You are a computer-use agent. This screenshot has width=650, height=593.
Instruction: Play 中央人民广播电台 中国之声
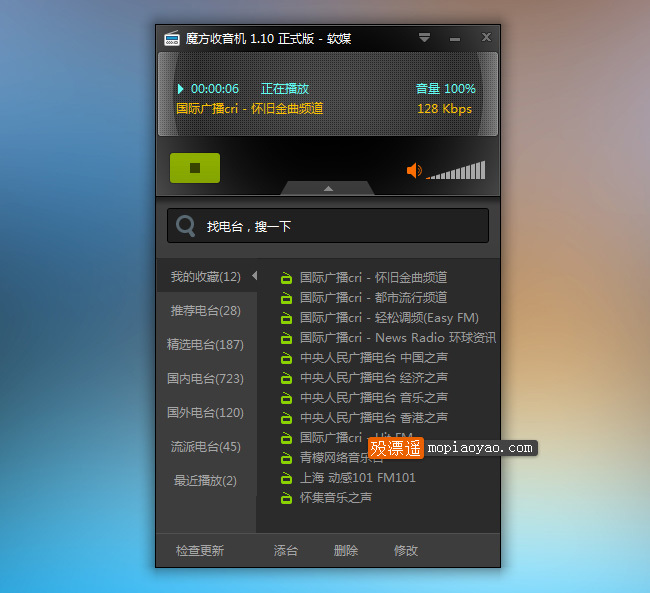[x=374, y=357]
